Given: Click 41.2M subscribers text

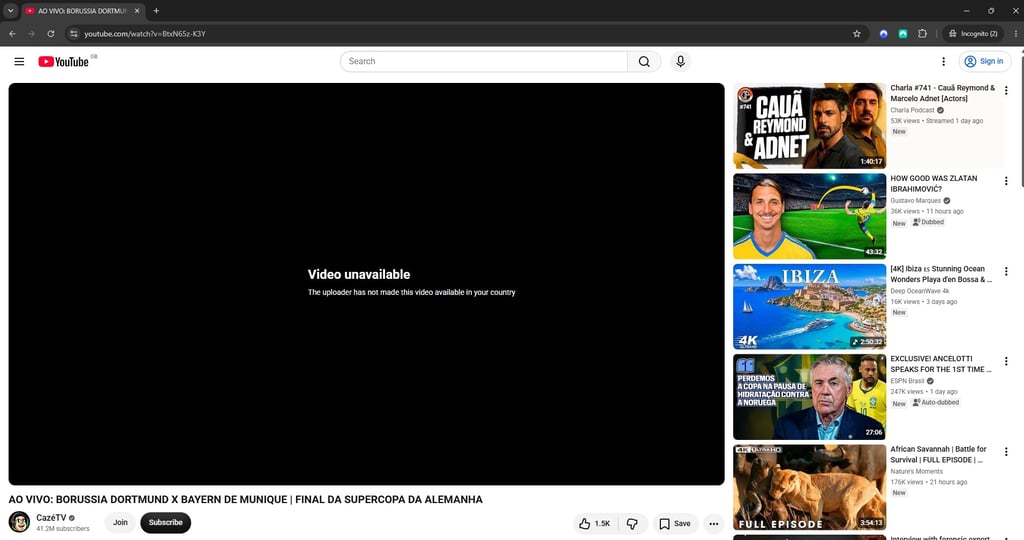Looking at the screenshot, I should (x=63, y=529).
